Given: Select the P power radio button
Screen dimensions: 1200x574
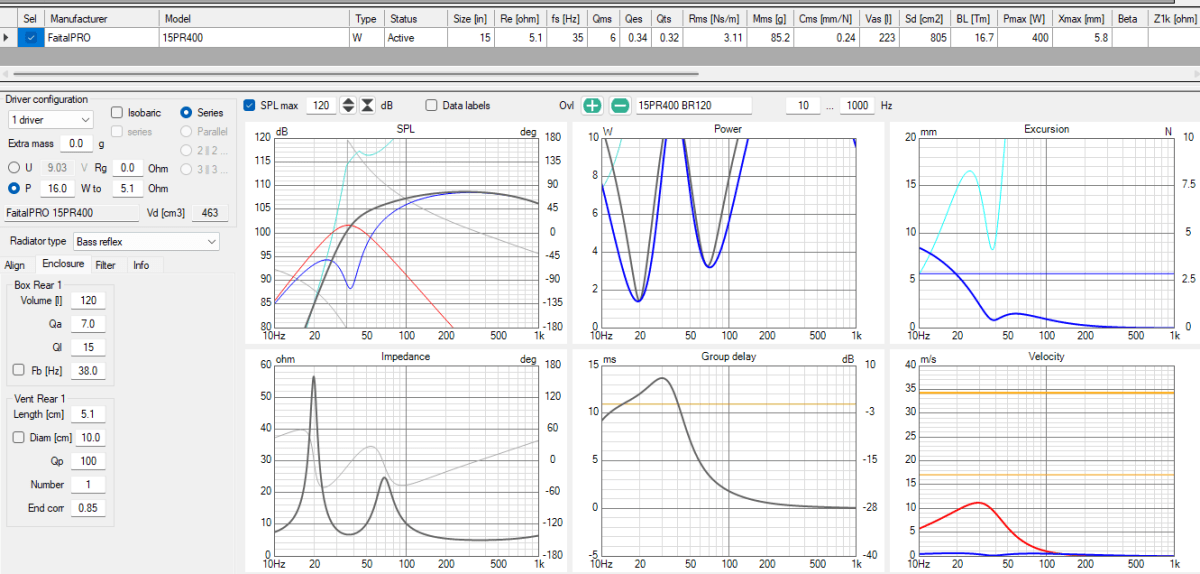Looking at the screenshot, I should [14, 188].
